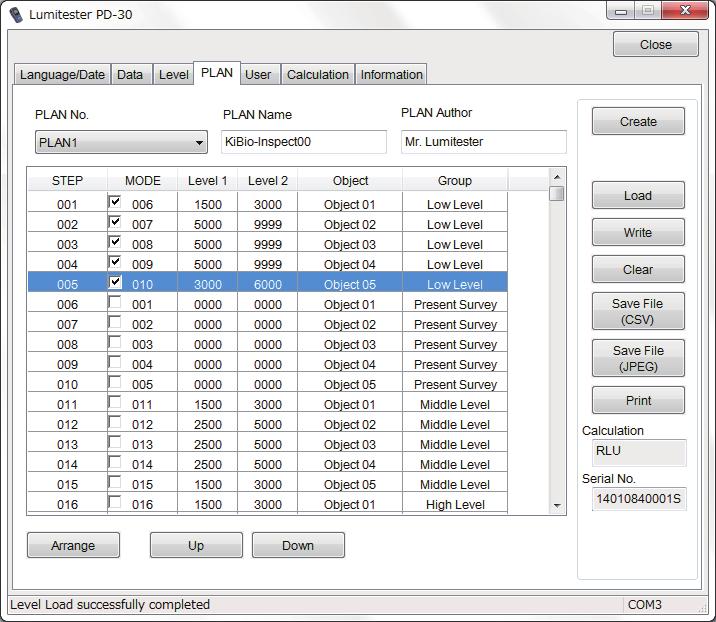
Task: Click the step list scrollbar thumb
Action: tap(557, 193)
